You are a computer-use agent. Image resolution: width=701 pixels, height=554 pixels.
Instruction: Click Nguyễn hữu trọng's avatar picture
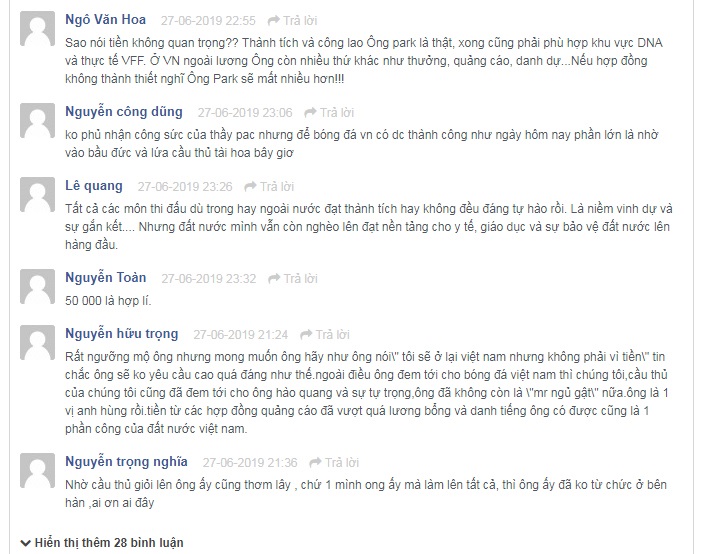38,343
